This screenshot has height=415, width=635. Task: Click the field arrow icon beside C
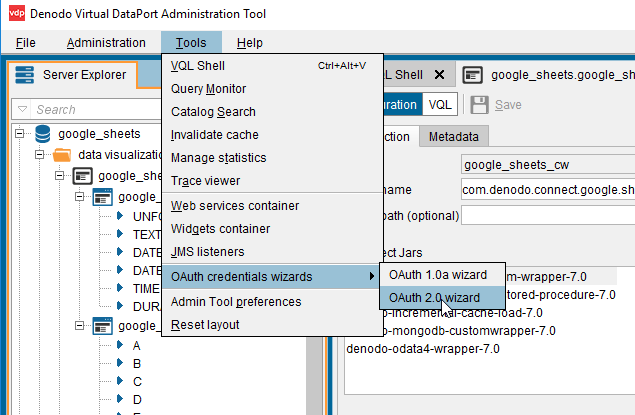click(120, 381)
